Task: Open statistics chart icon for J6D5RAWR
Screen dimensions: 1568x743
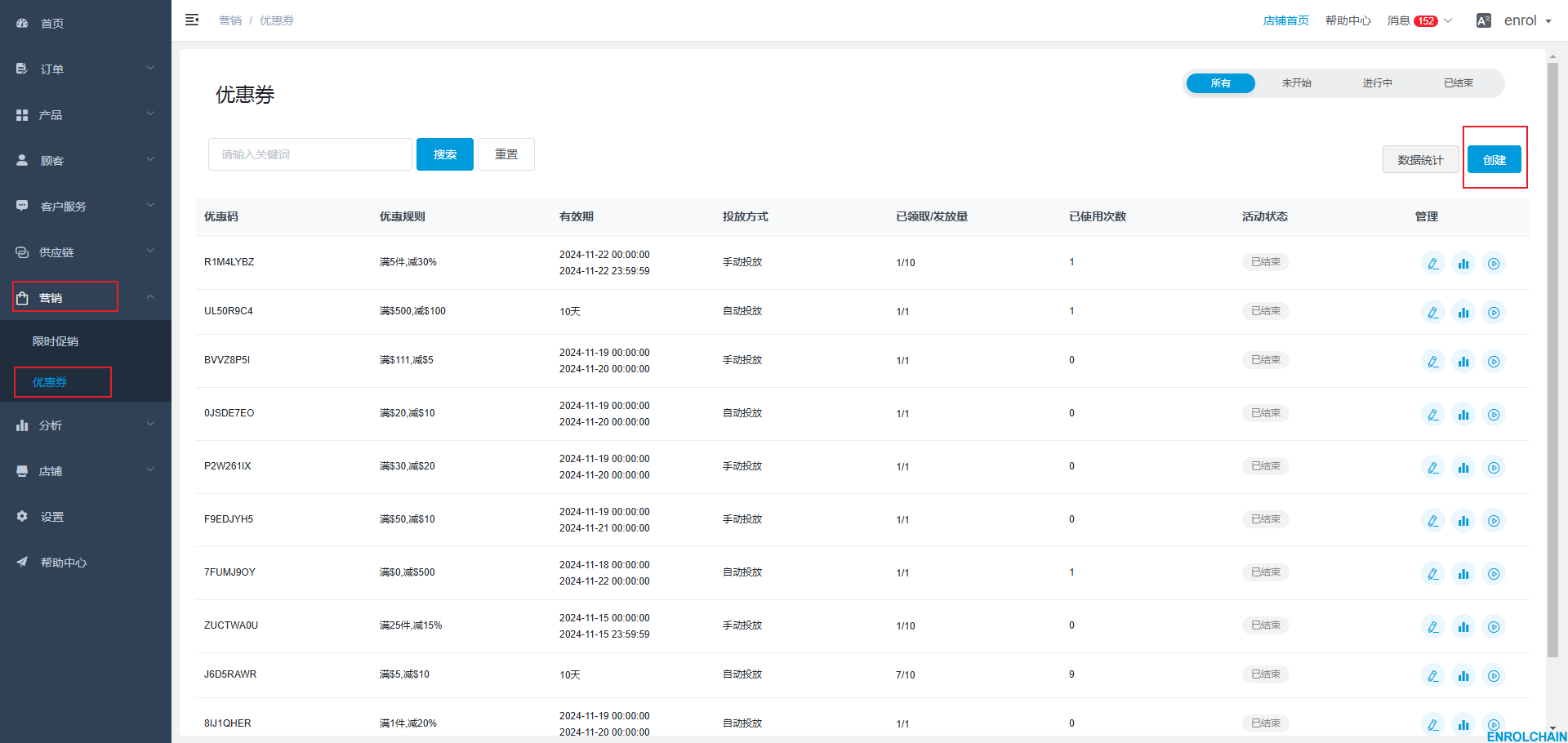Action: coord(1463,675)
